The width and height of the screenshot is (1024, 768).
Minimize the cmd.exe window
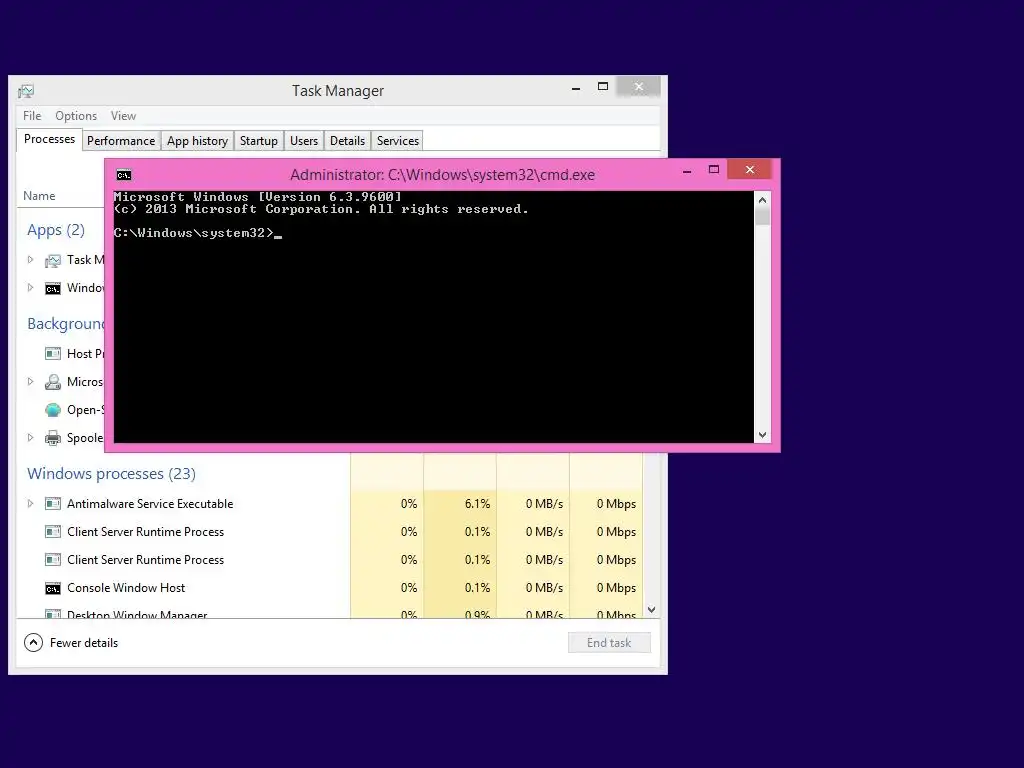point(687,170)
